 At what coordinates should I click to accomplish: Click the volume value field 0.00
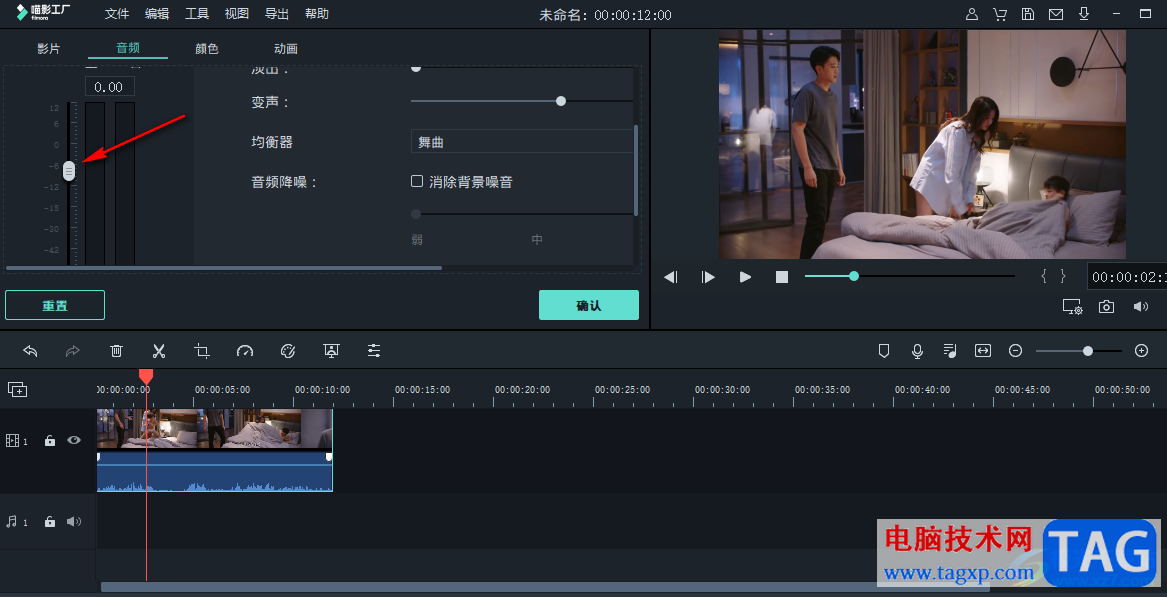point(109,87)
